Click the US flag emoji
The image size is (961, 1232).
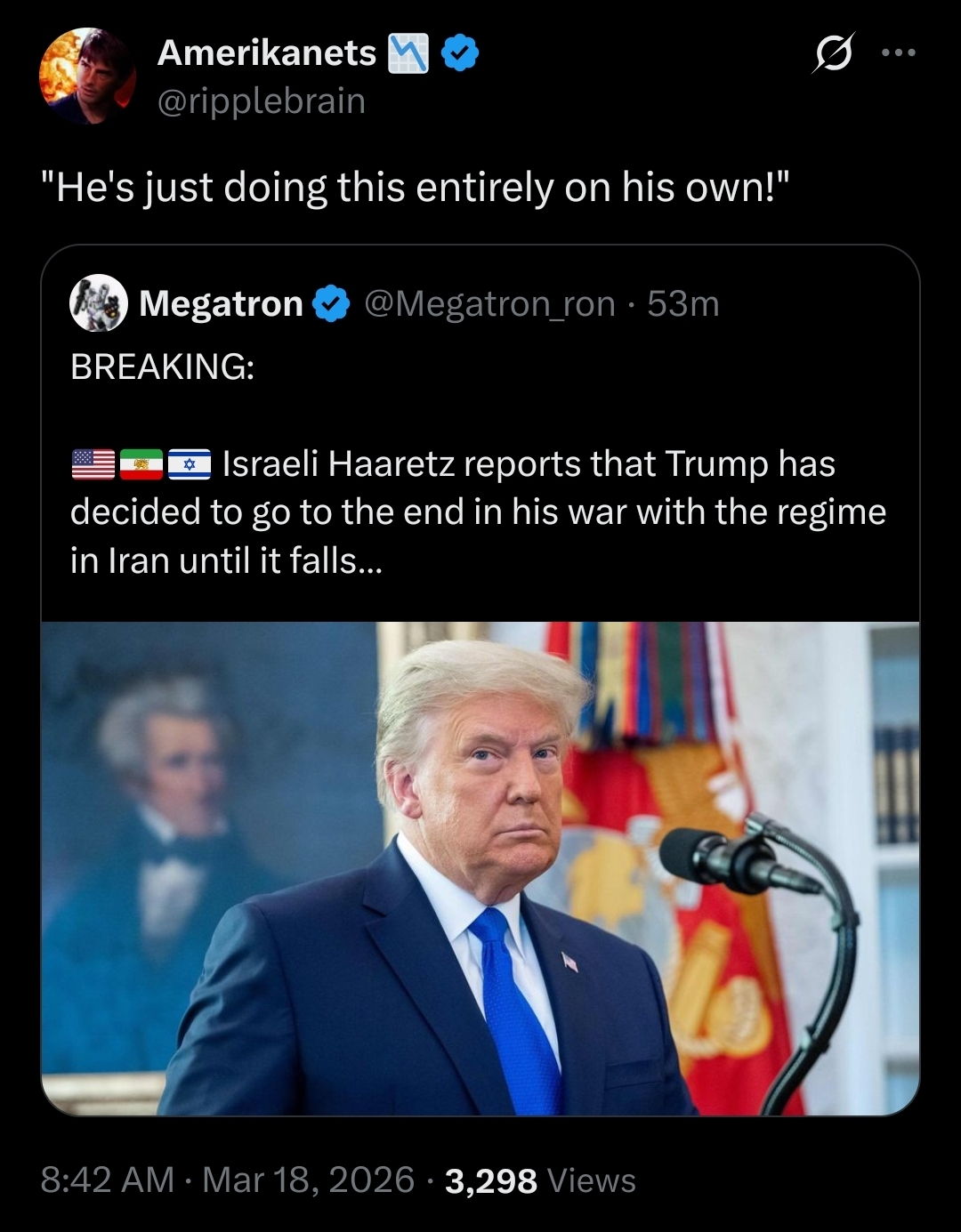[93, 464]
